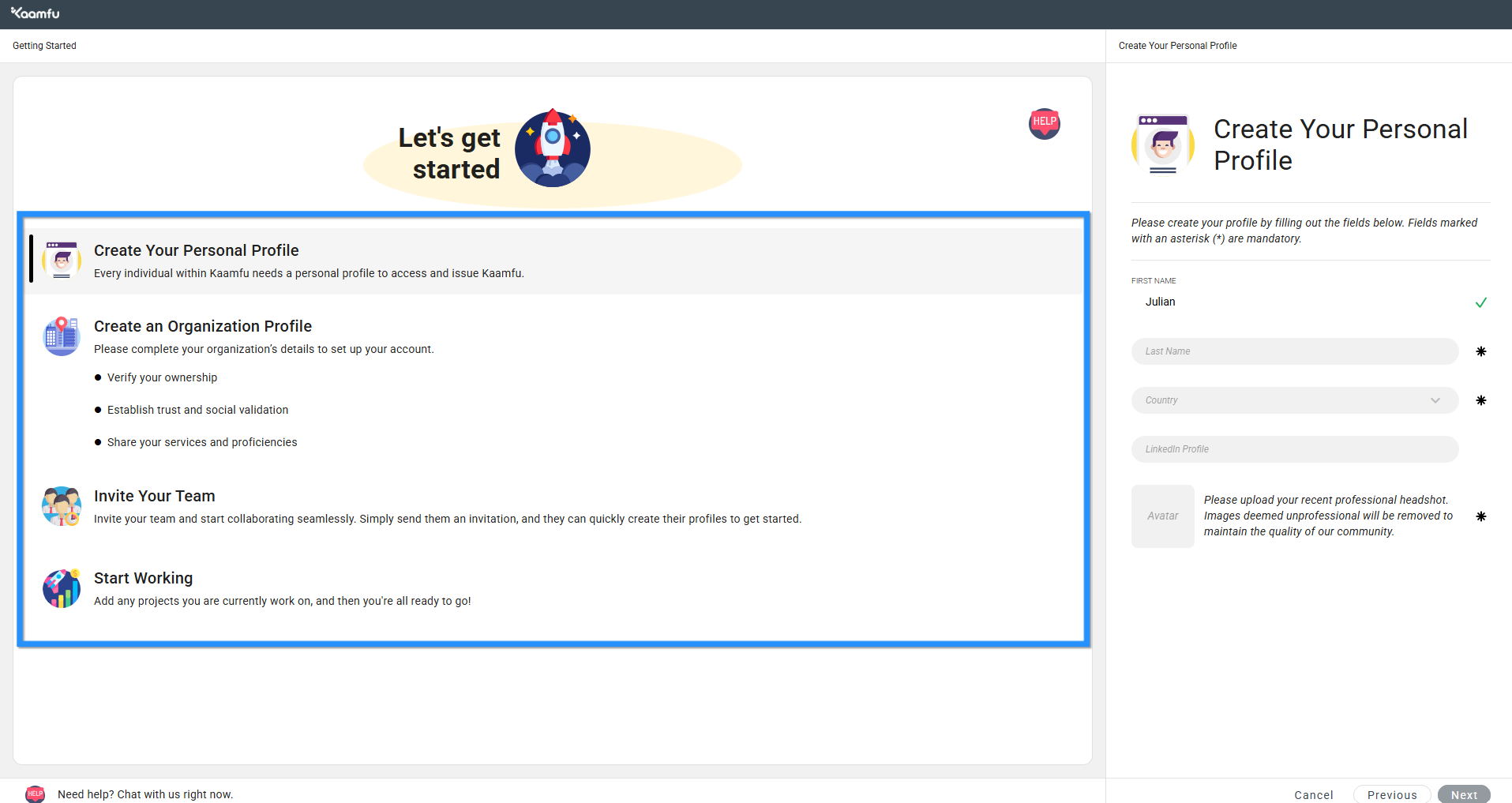The image size is (1512, 803).
Task: Click the rocket launch illustration
Action: pyautogui.click(x=553, y=148)
